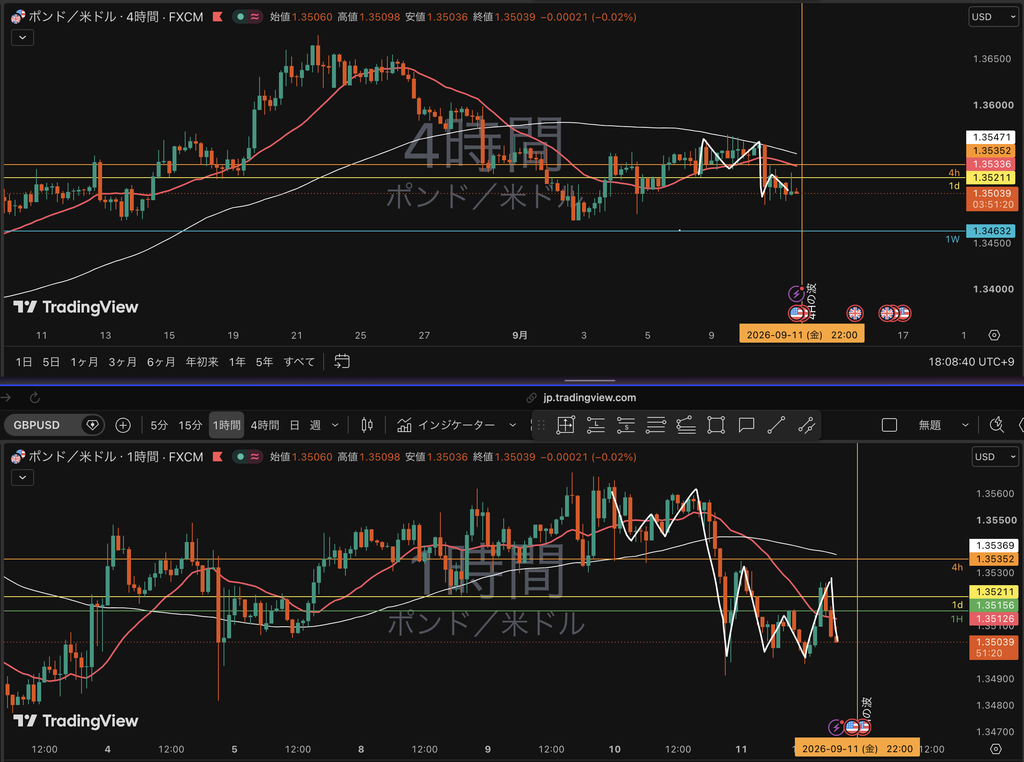This screenshot has height=762, width=1024.
Task: Open the timeframe interval dropdown chevron
Action: [335, 426]
